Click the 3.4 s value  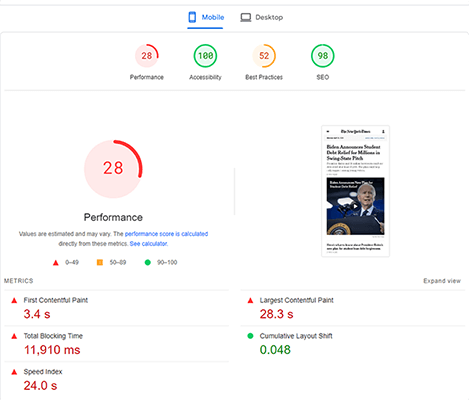click(x=37, y=314)
